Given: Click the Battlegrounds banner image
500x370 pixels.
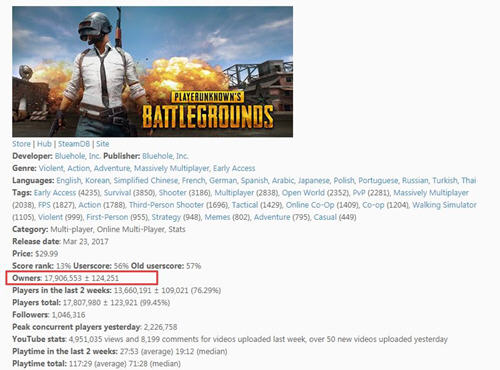Looking at the screenshot, I should [153, 71].
